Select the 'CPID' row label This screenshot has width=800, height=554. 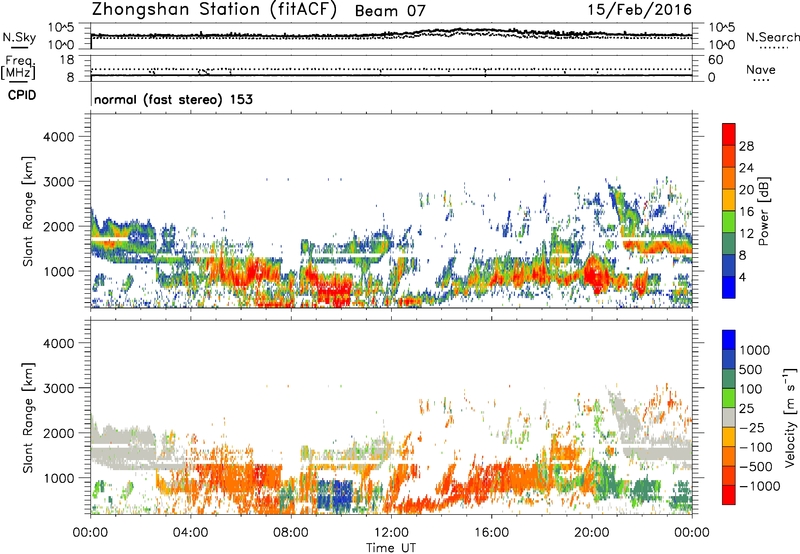pos(22,95)
